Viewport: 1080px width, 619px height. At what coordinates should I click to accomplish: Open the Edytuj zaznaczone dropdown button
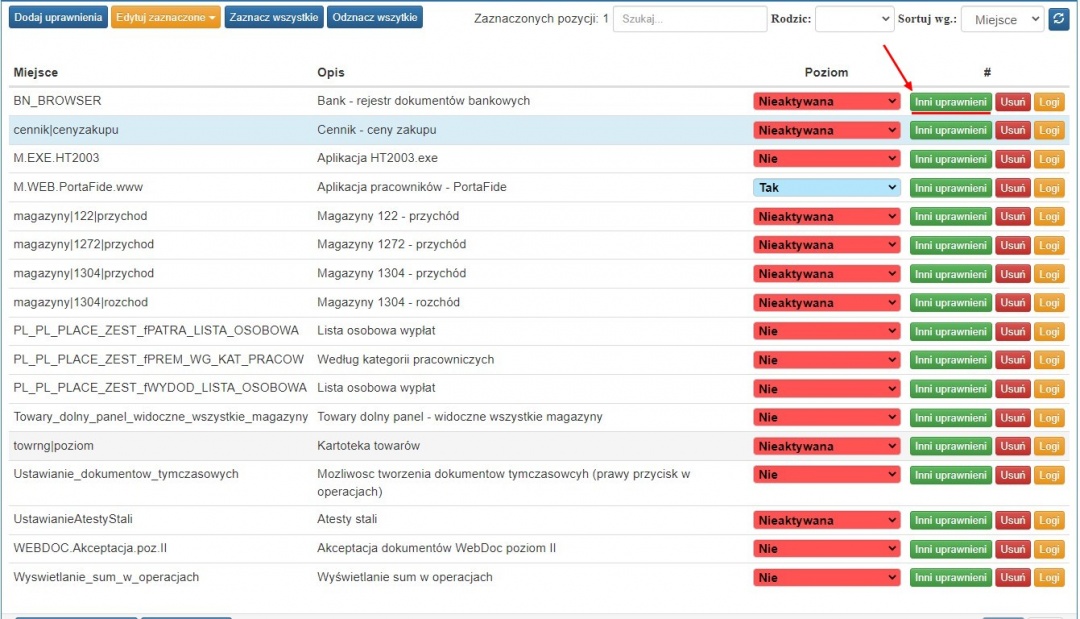pyautogui.click(x=165, y=17)
